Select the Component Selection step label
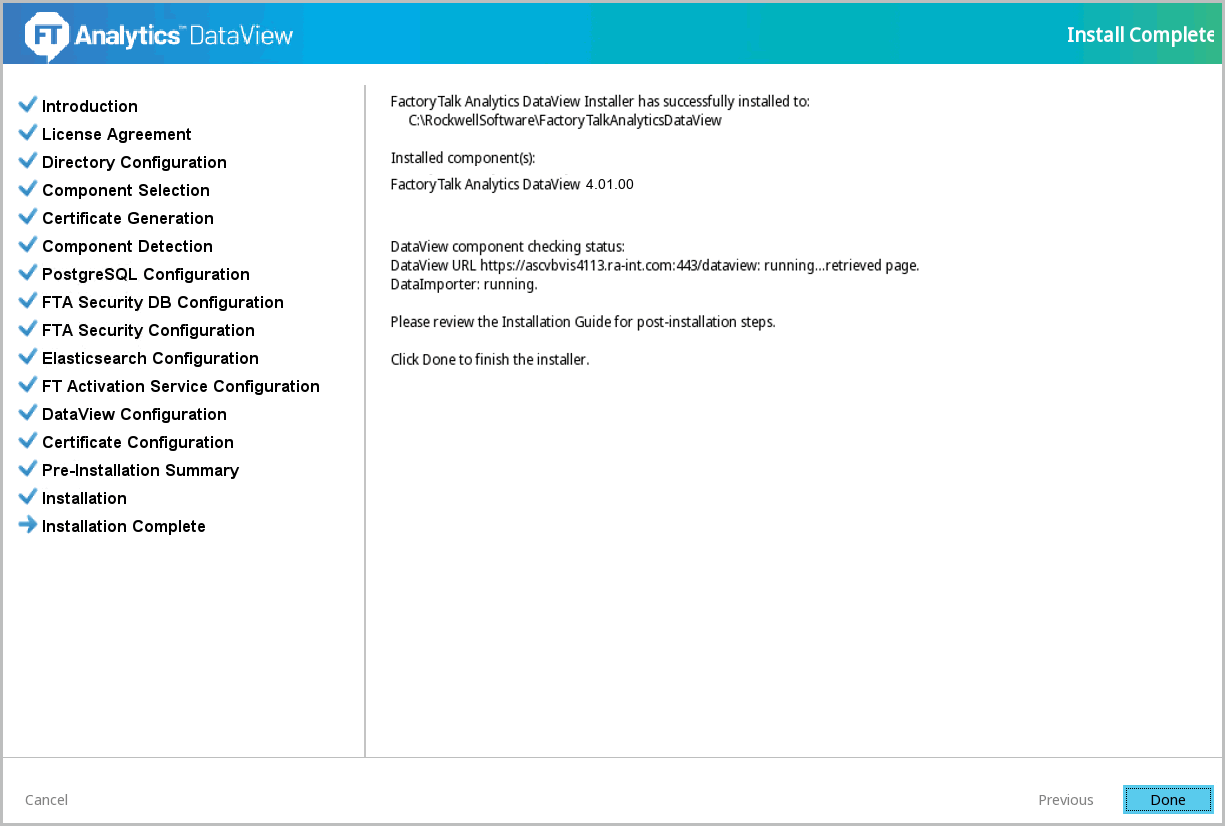The height and width of the screenshot is (826, 1225). (x=126, y=190)
